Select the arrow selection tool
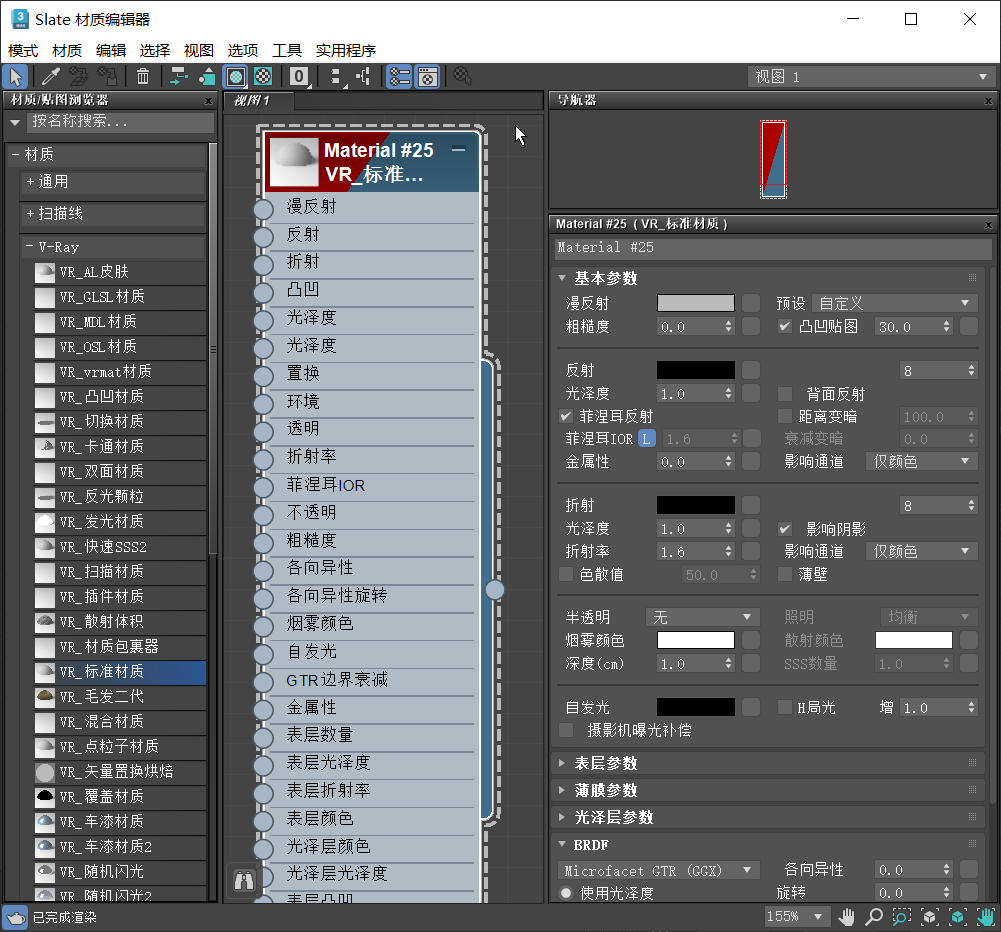Screen dimensions: 1001x932 pyautogui.click(x=15, y=77)
